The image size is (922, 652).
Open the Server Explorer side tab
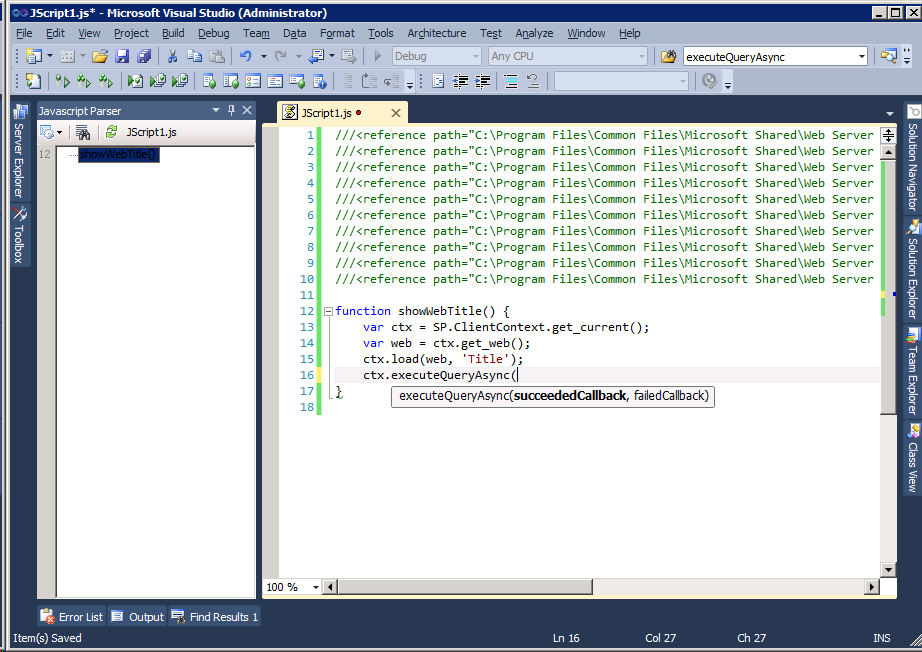click(19, 151)
